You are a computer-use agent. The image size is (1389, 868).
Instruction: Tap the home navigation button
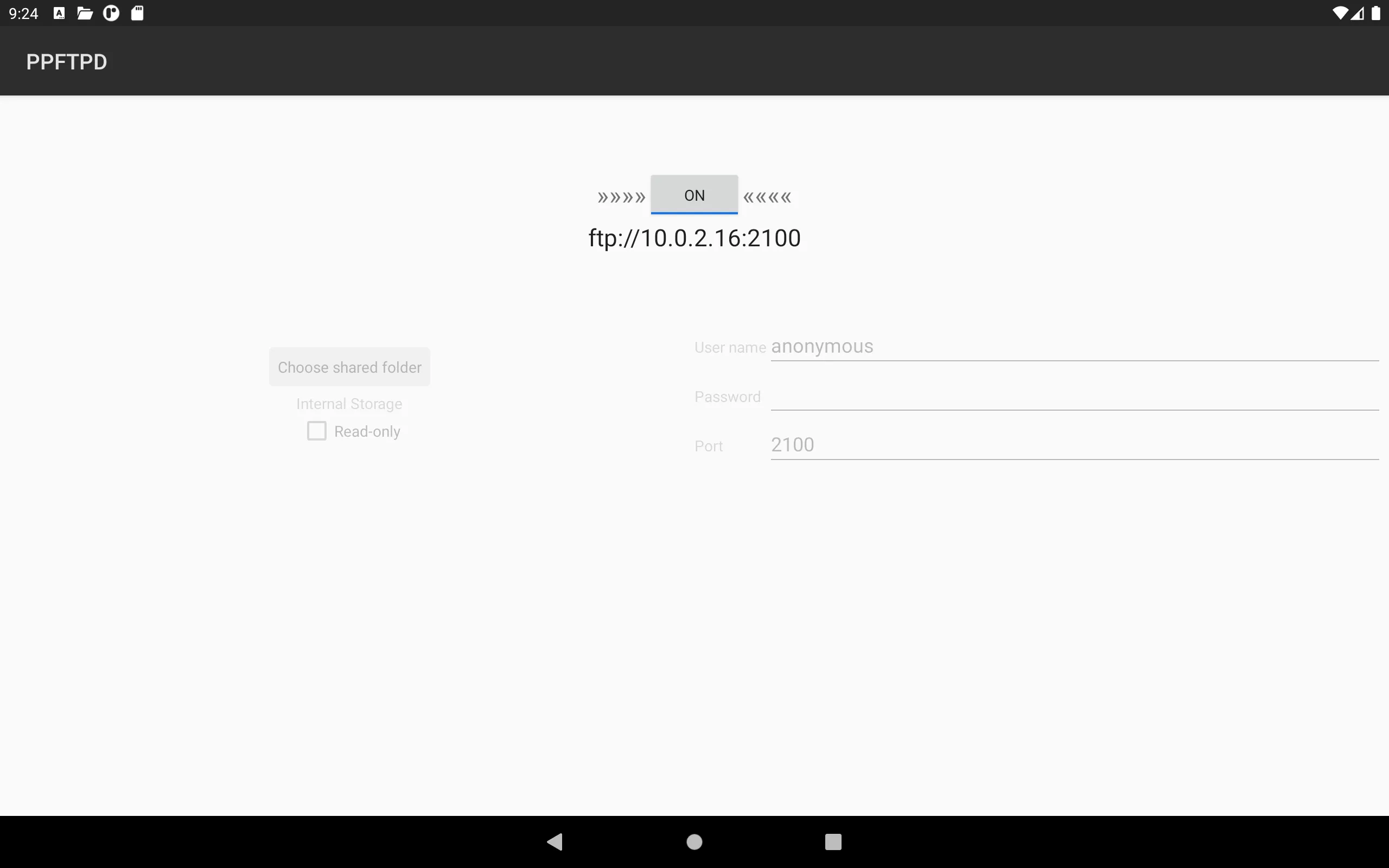[x=694, y=840]
